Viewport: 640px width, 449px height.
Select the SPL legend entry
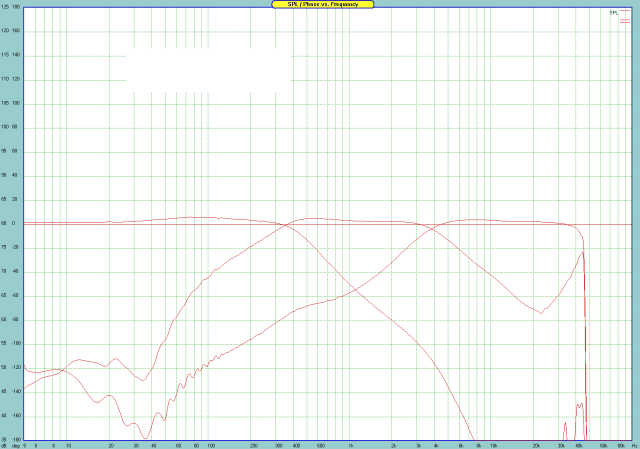tap(619, 13)
